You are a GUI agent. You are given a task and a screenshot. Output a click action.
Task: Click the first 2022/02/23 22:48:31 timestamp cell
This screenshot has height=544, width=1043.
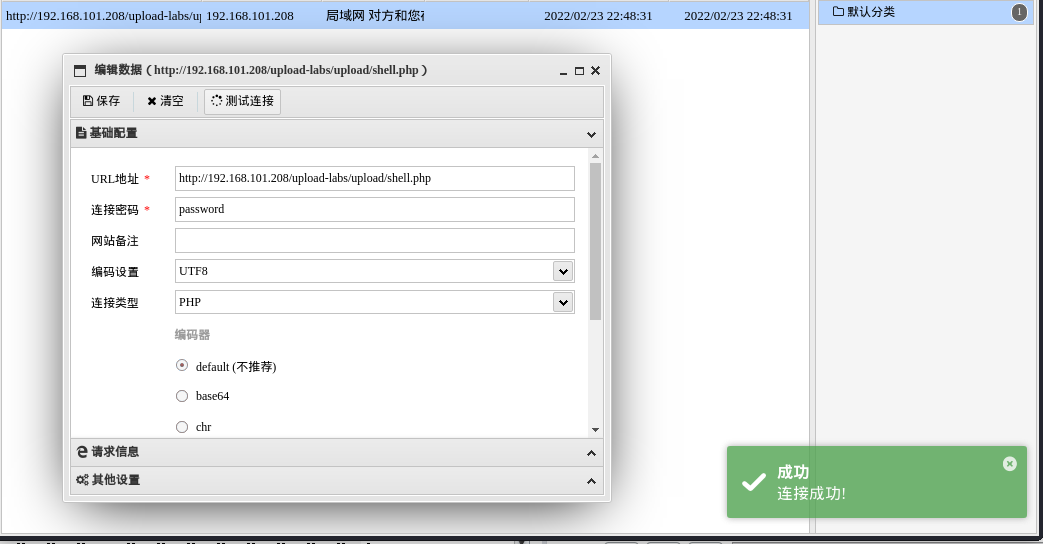click(598, 16)
